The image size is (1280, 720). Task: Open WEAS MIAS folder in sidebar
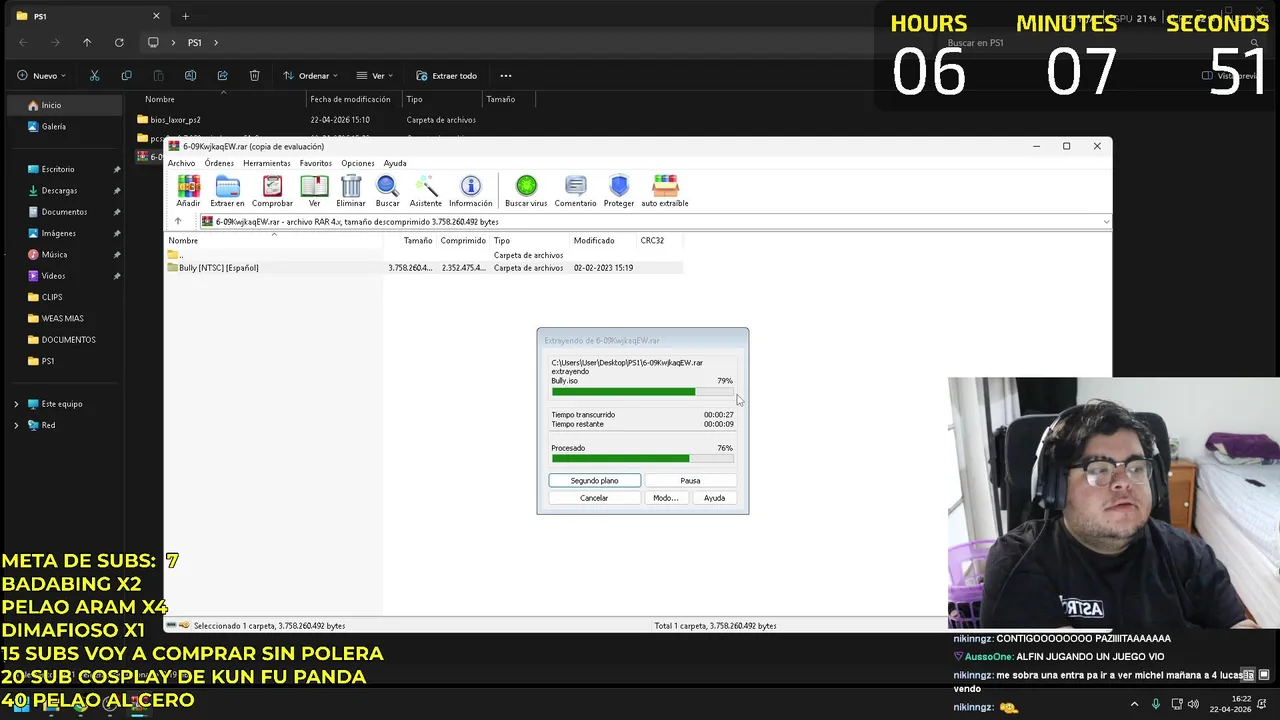[x=62, y=318]
